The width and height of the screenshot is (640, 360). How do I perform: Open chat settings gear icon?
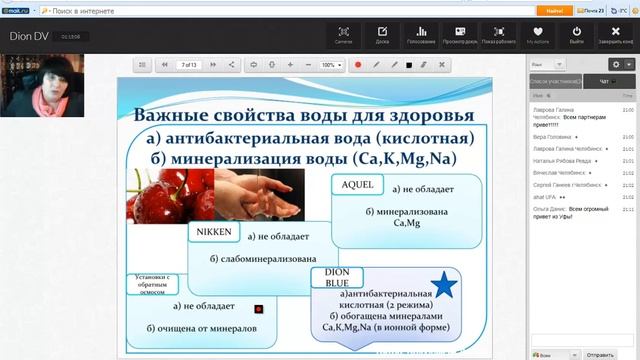click(616, 64)
